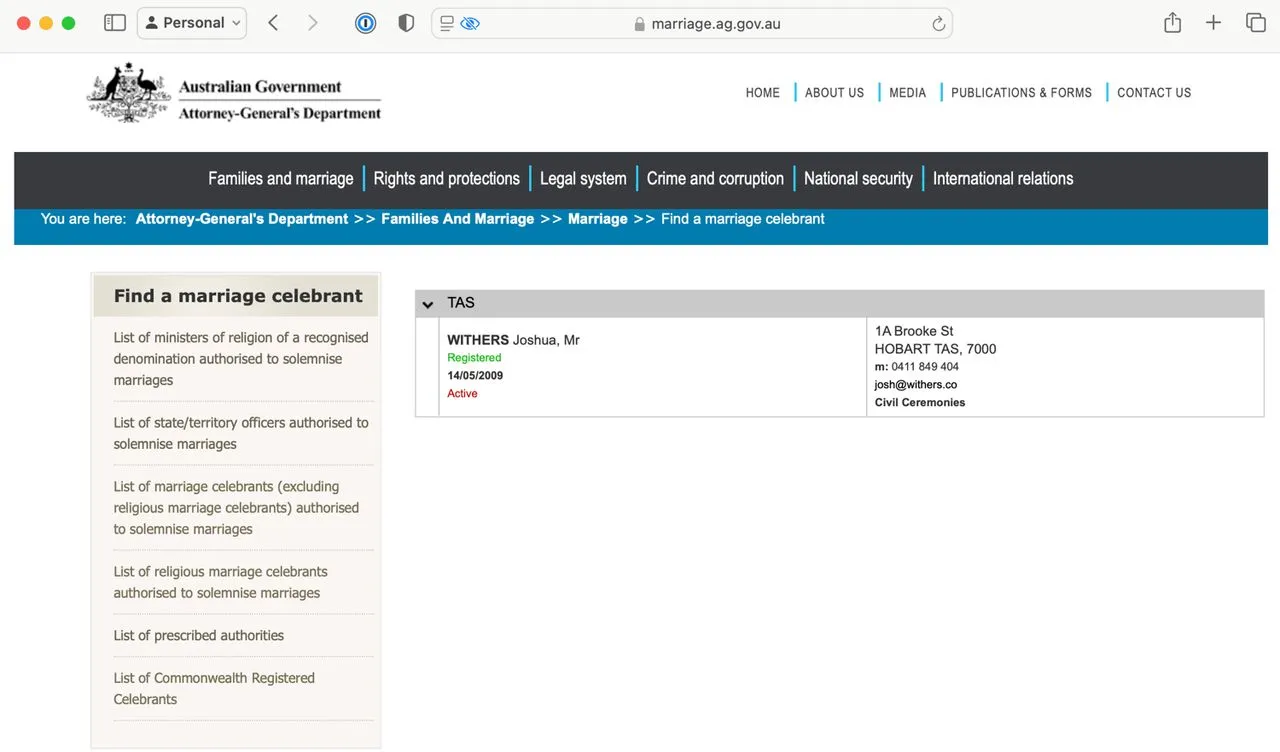Viewport: 1280px width, 752px height.
Task: Open a new tab with plus icon
Action: 1213,23
